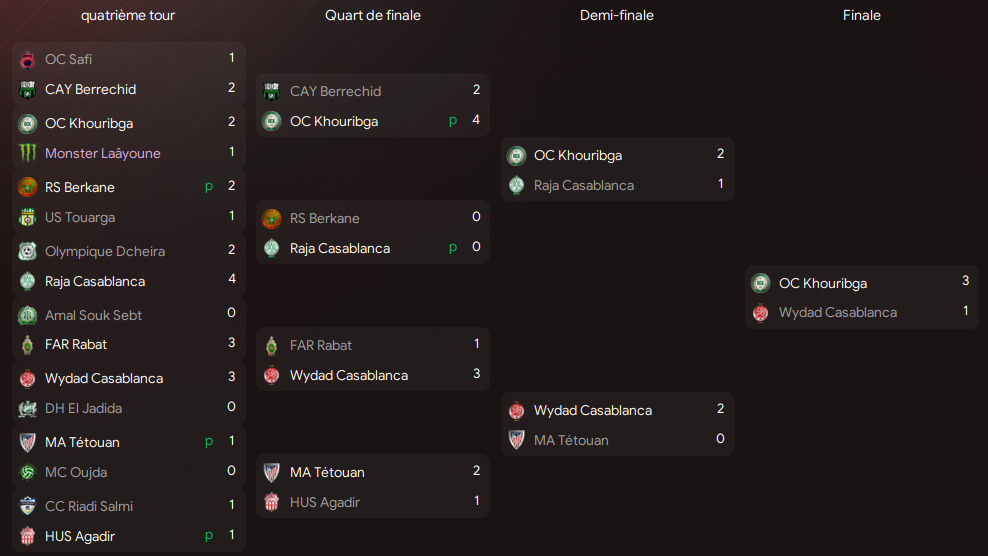
Task: Select the Quart de finale header
Action: 372,15
